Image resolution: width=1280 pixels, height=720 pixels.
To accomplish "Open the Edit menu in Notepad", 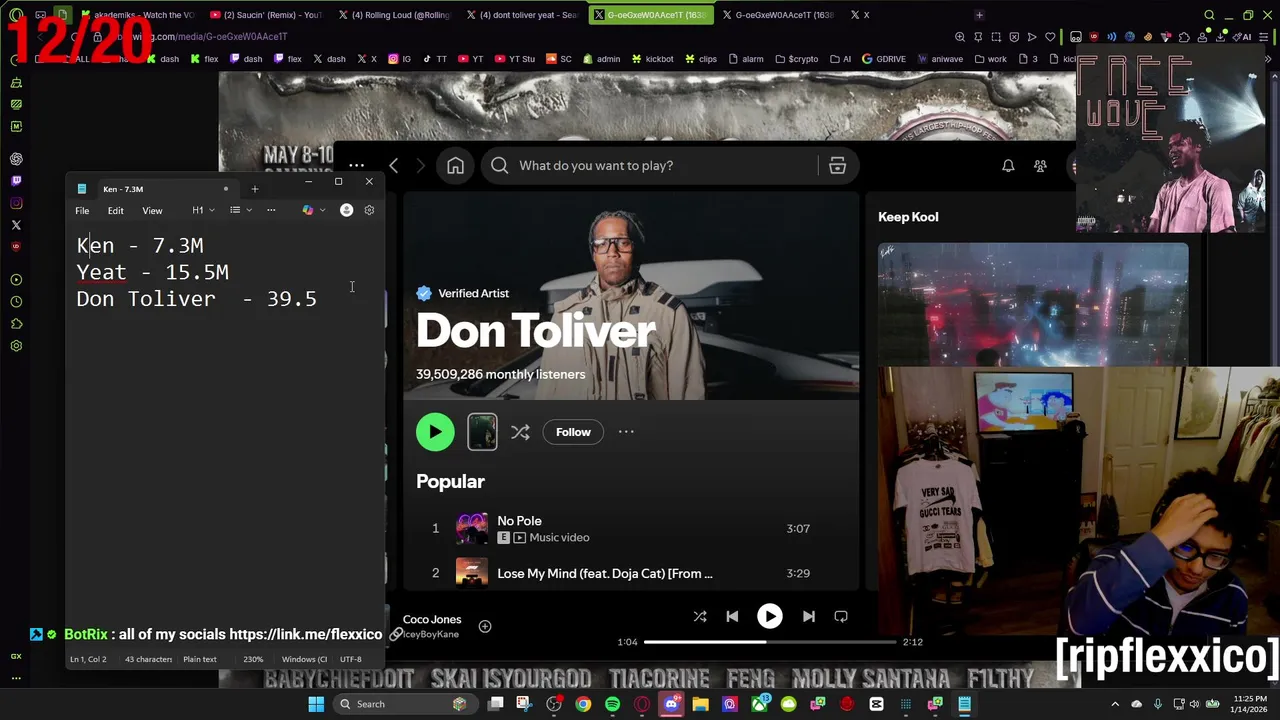I will pyautogui.click(x=116, y=211).
